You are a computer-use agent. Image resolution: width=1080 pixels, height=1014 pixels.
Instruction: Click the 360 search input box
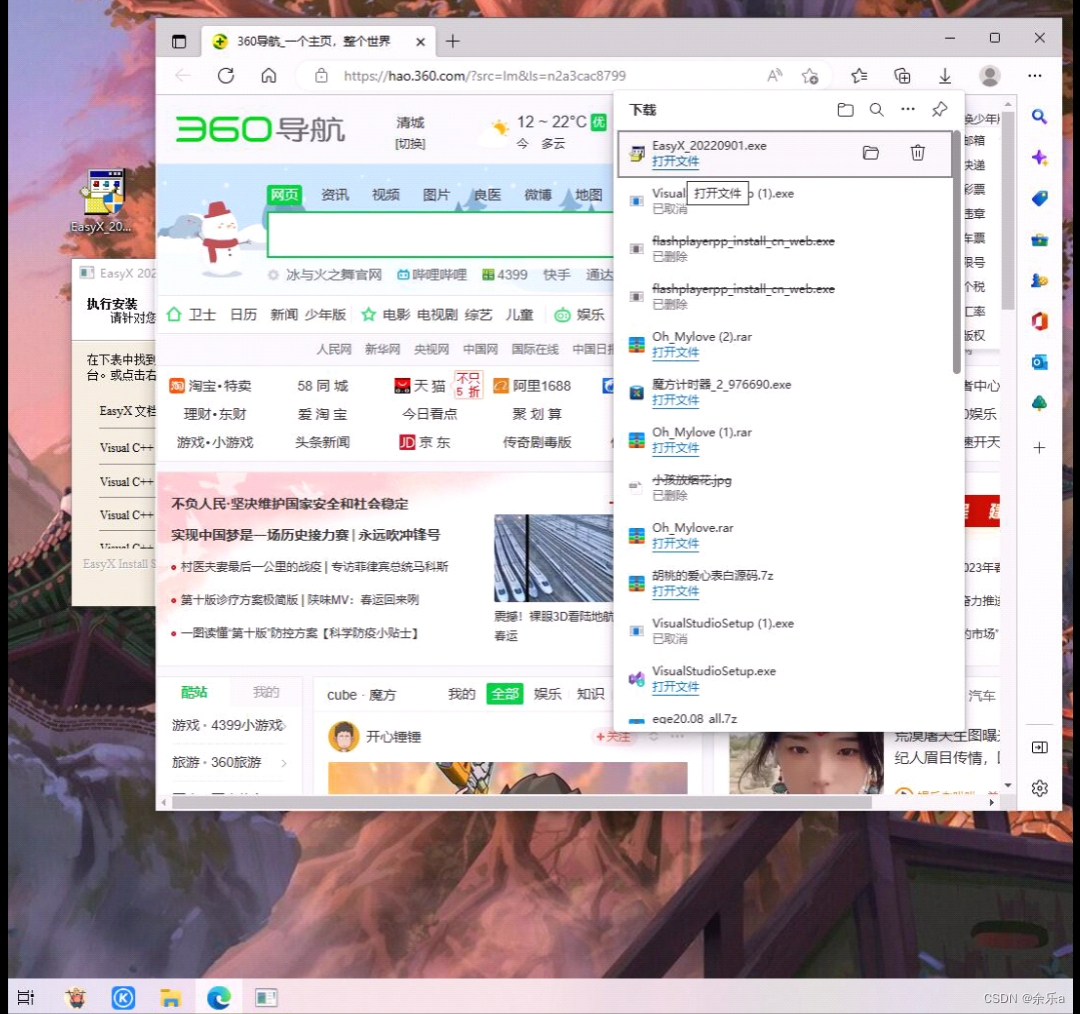click(x=440, y=234)
